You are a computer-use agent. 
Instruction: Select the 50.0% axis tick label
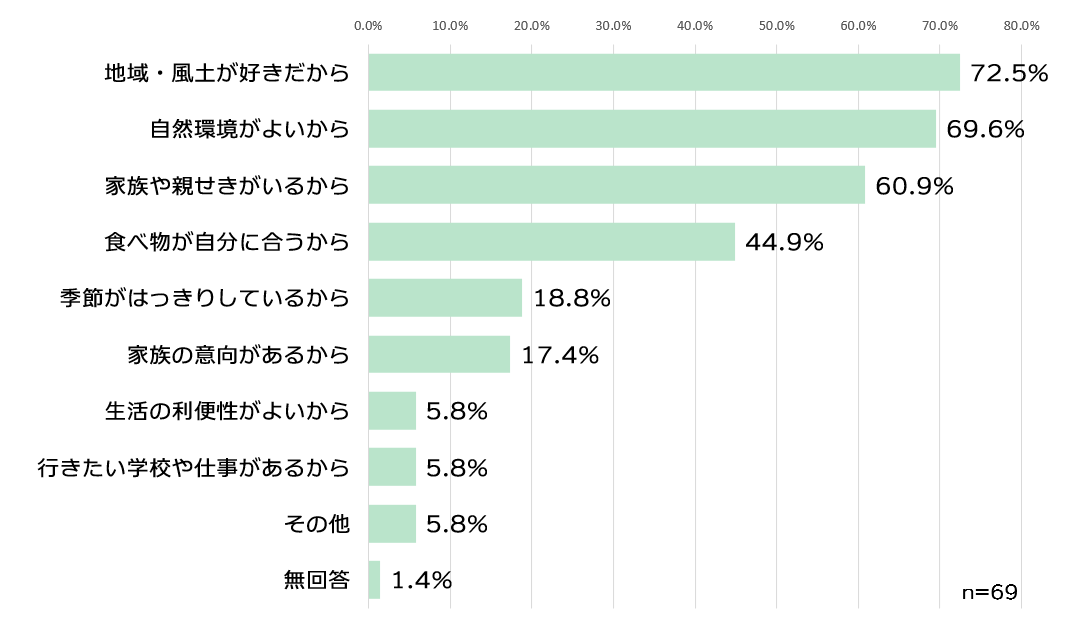click(x=777, y=26)
